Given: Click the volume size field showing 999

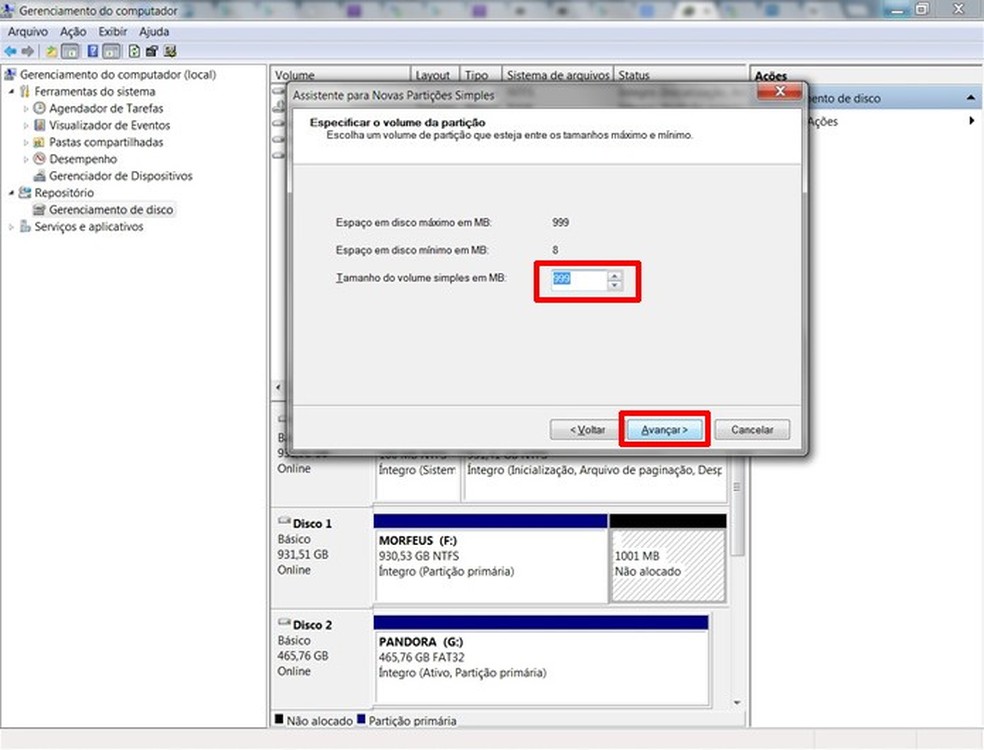Looking at the screenshot, I should coord(579,280).
